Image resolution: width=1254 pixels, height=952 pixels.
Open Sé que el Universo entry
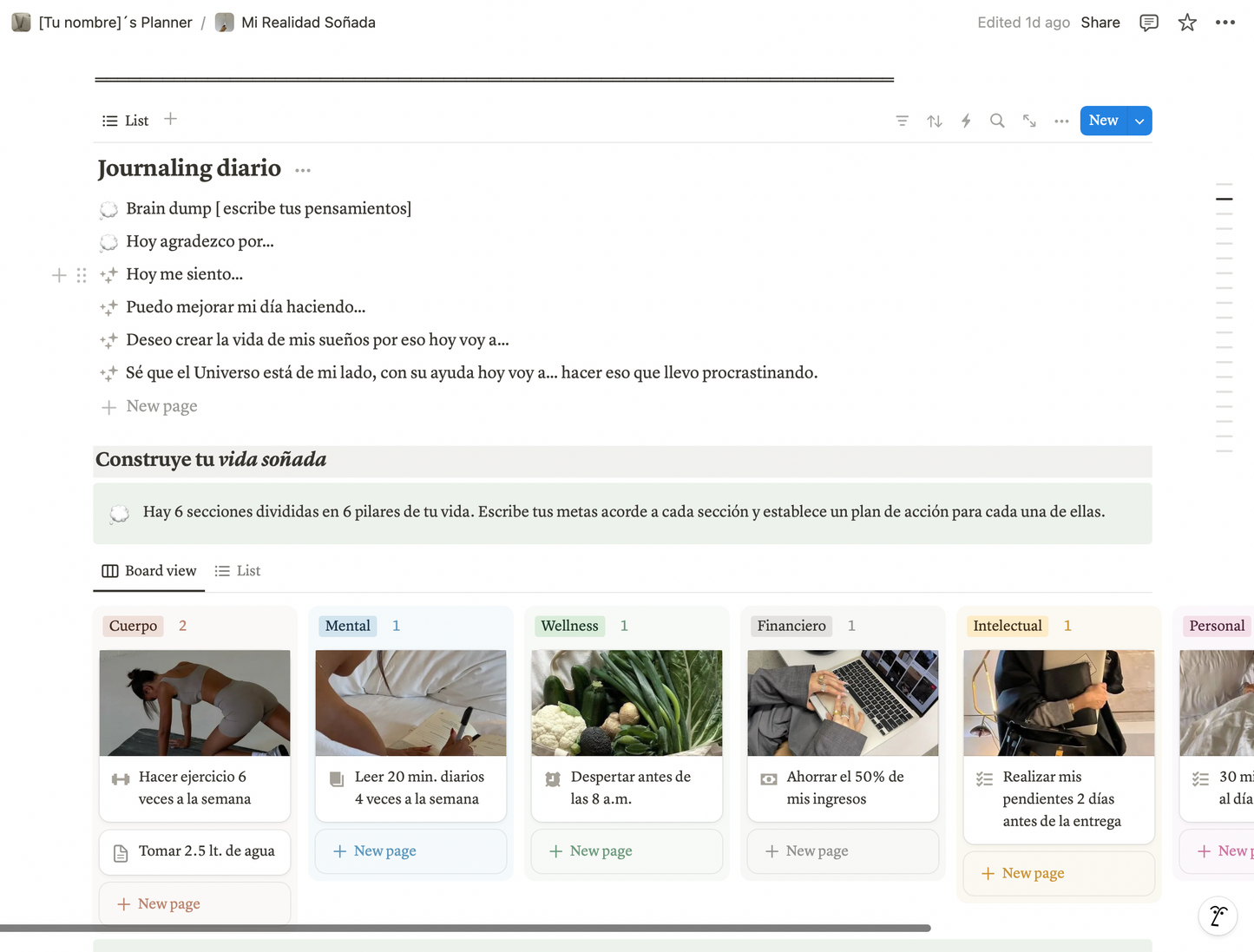pyautogui.click(x=471, y=373)
